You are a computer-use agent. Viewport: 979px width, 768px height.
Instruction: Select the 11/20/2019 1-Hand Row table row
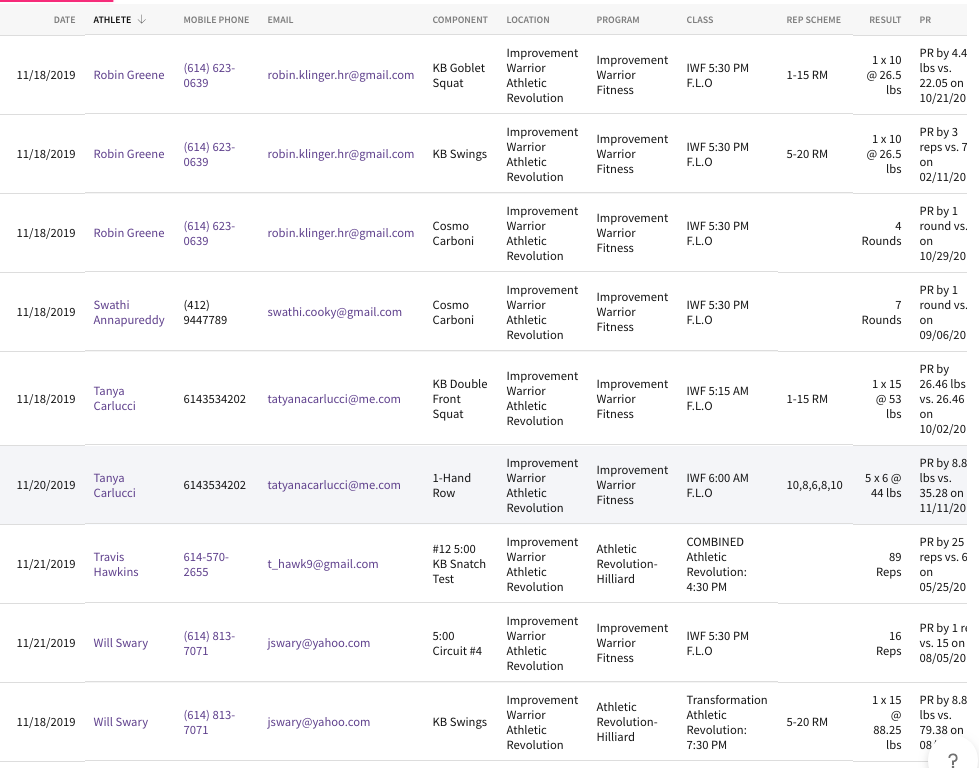click(x=483, y=485)
